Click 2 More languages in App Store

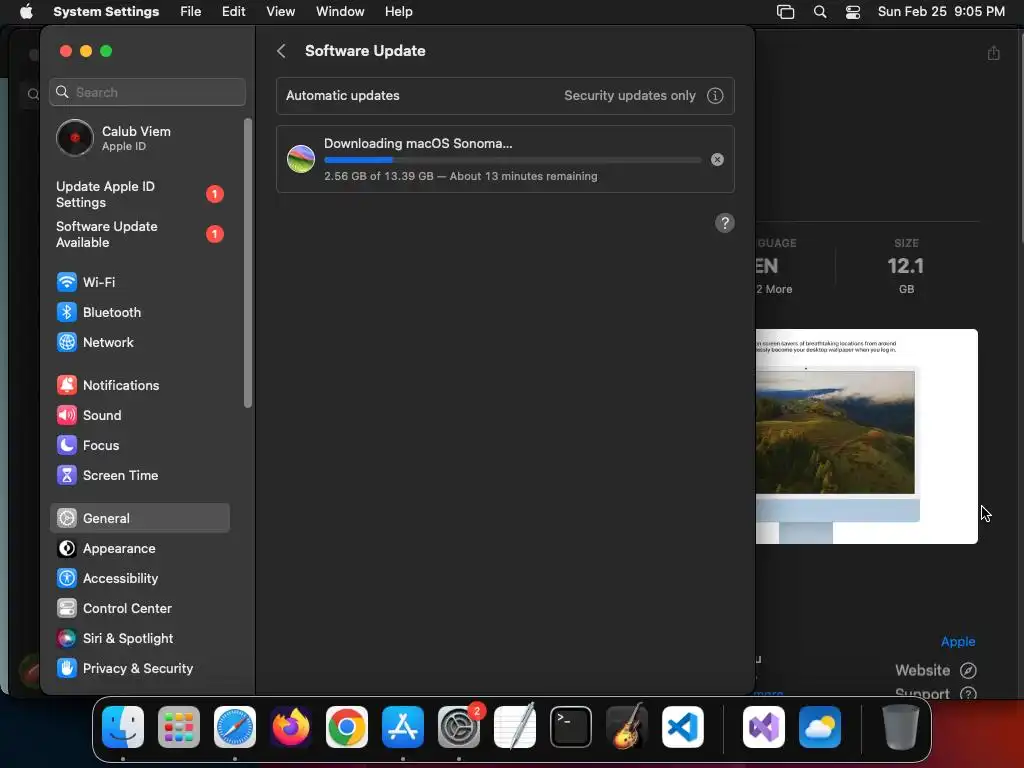(775, 289)
